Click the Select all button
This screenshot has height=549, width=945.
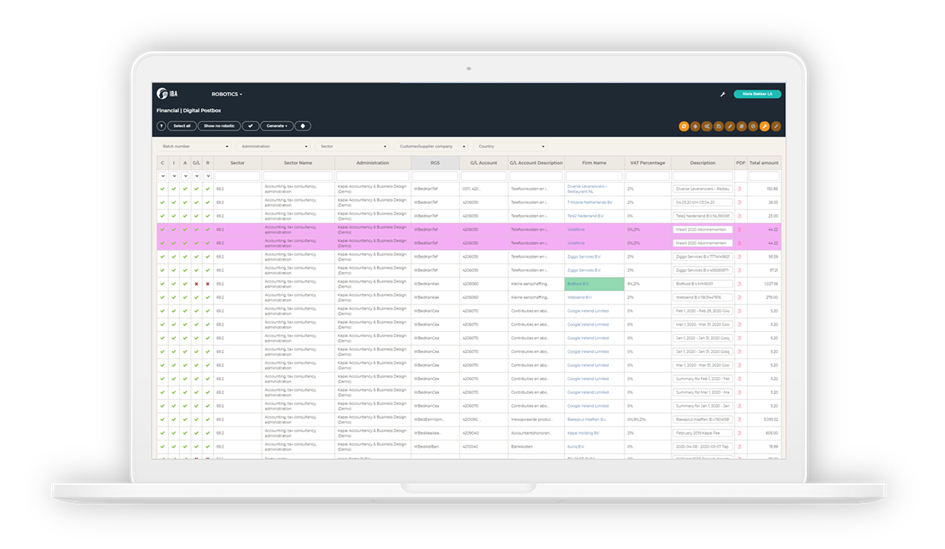(181, 126)
